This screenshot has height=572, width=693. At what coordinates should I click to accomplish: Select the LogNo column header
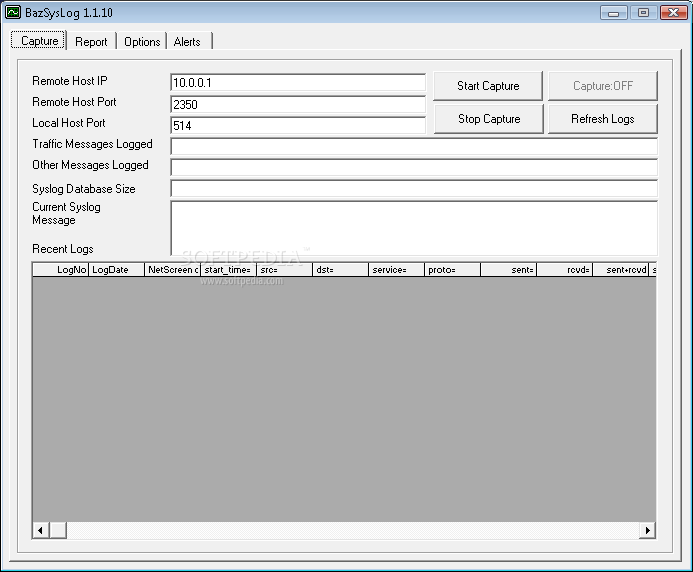[x=61, y=270]
